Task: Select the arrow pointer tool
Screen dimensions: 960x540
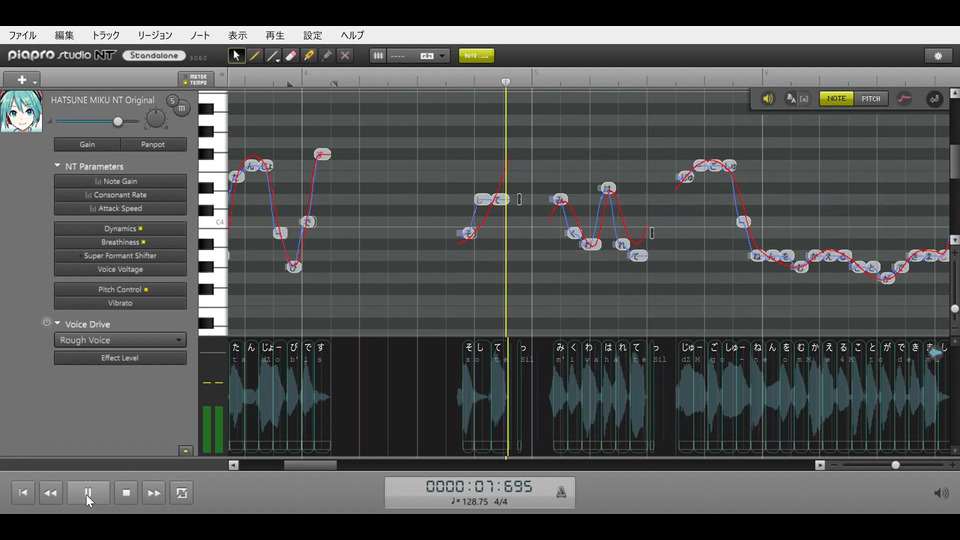Action: coord(237,56)
